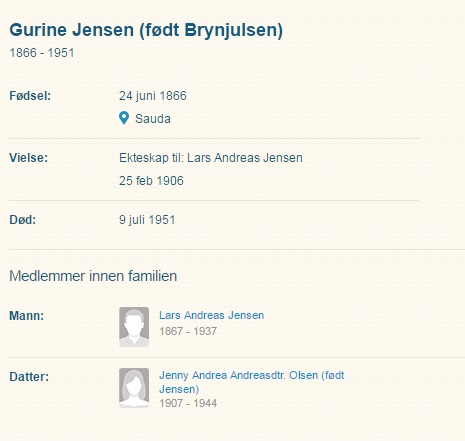The width and height of the screenshot is (465, 441).
Task: Click the Fødsel label
Action: [30, 96]
